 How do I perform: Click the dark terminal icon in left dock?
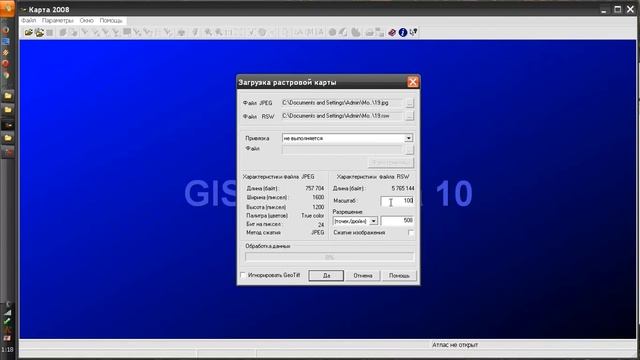tap(8, 125)
